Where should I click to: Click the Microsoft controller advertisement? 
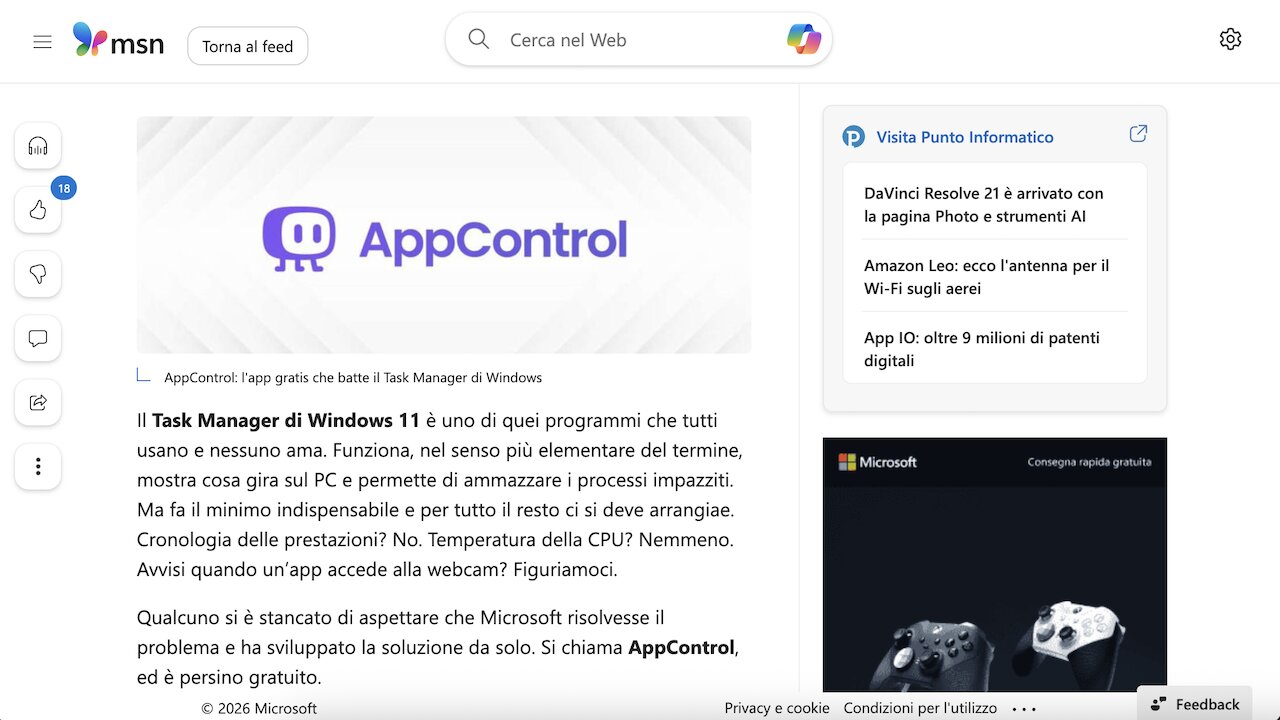point(995,565)
